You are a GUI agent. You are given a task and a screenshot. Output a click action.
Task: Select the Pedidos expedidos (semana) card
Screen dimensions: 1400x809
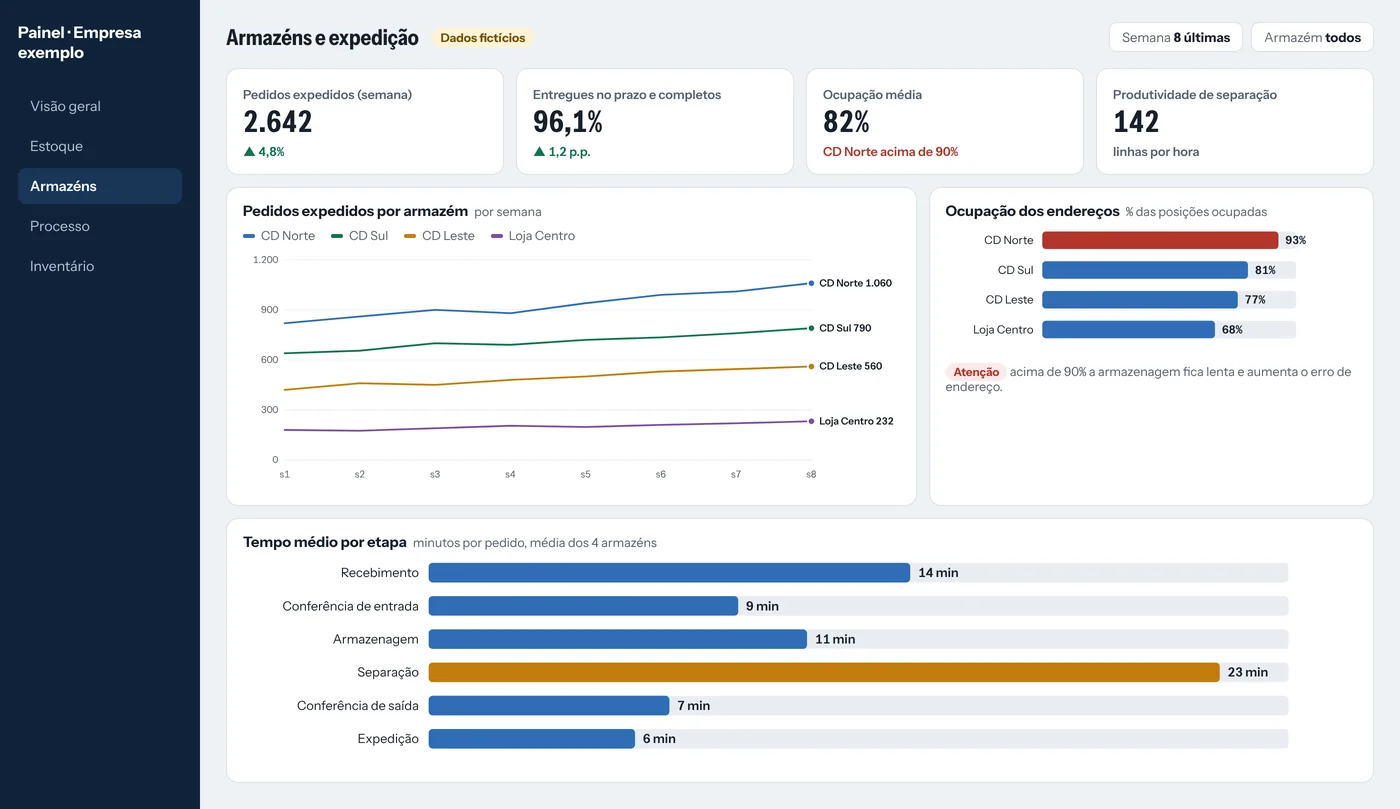[365, 121]
